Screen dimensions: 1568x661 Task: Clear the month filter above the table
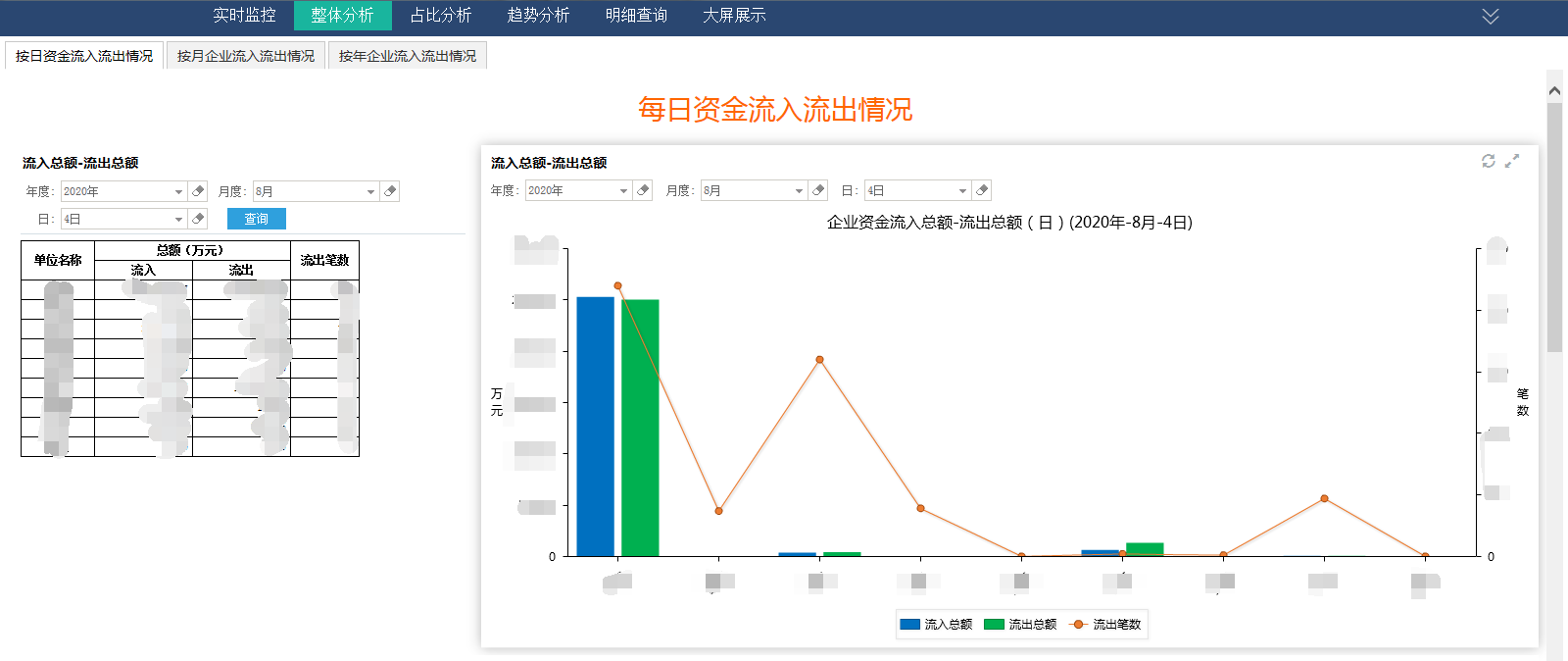pyautogui.click(x=390, y=191)
